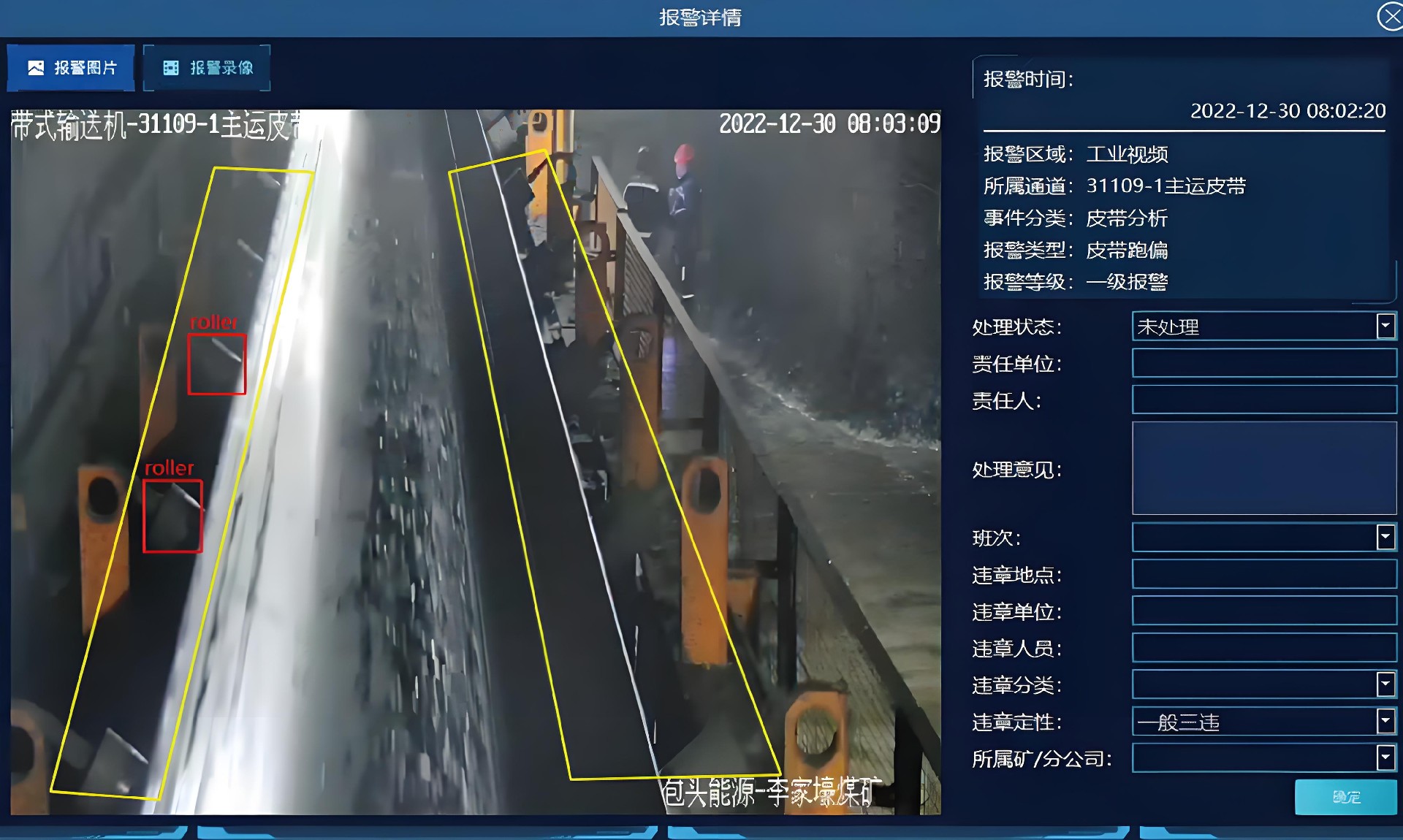Screen dimensions: 1403x840
Task: Expand the 违章定性 dropdown showing 一般三违
Action: 1385,722
